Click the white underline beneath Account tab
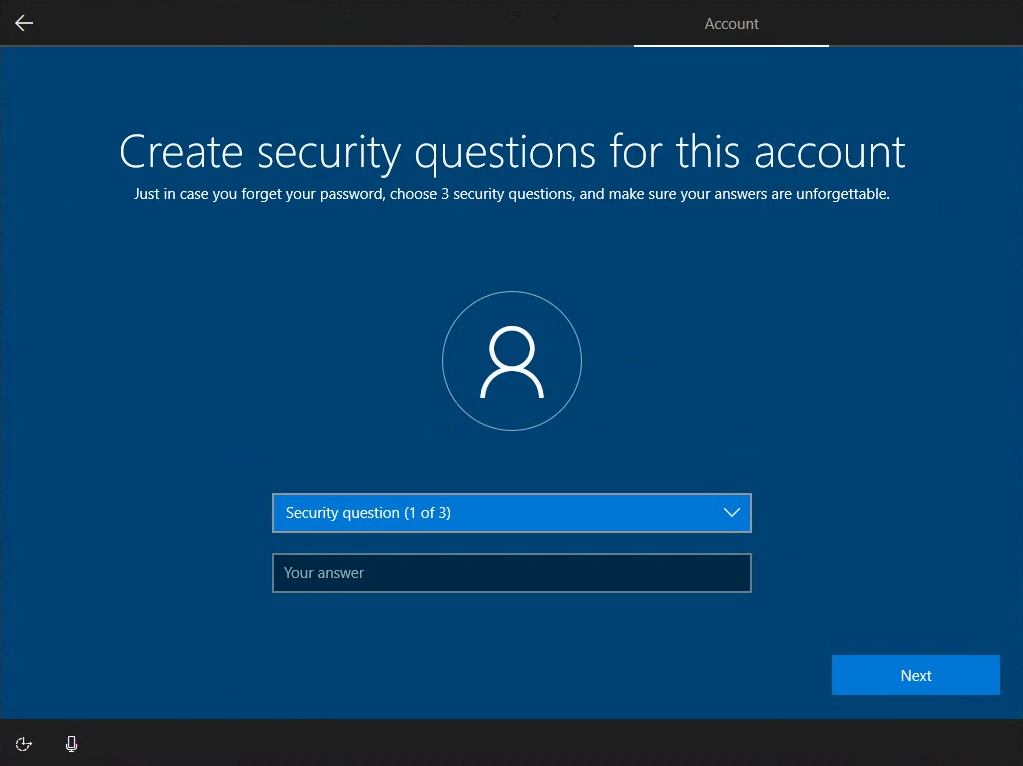 (731, 46)
